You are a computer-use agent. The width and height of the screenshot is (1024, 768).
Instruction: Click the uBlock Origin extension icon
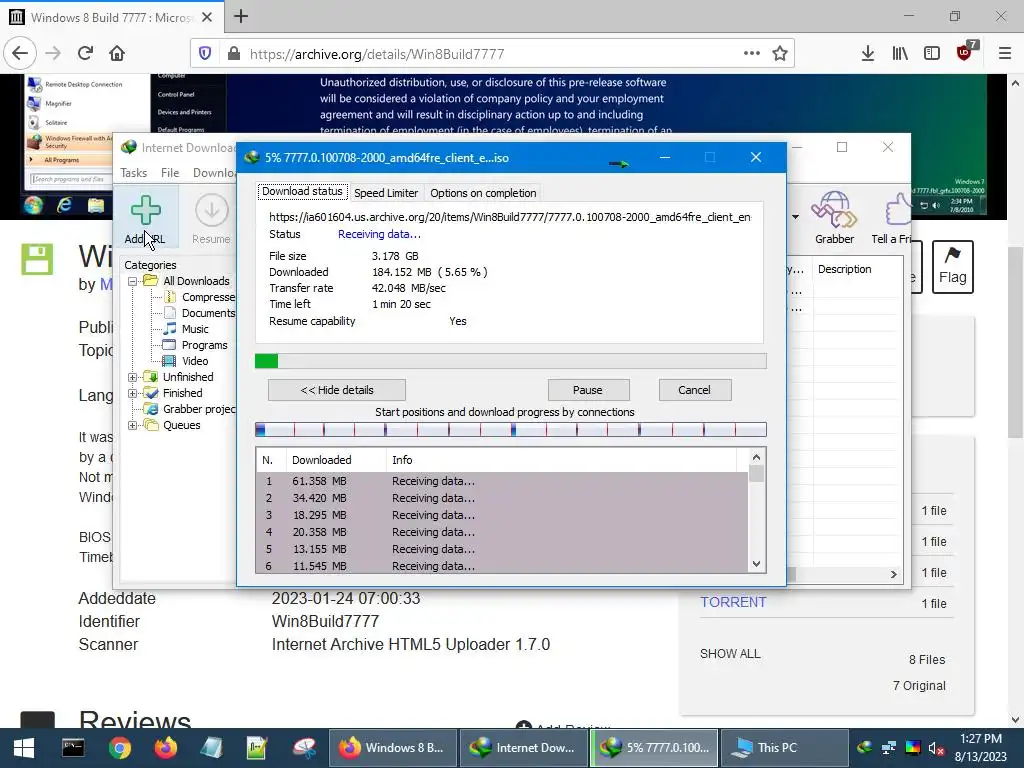[966, 52]
